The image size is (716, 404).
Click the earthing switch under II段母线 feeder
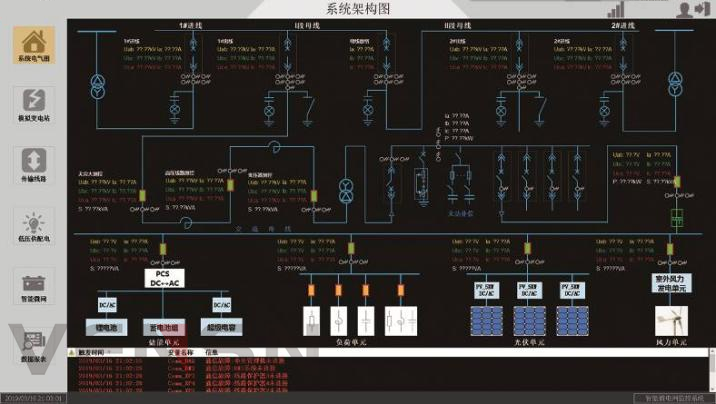[540, 110]
